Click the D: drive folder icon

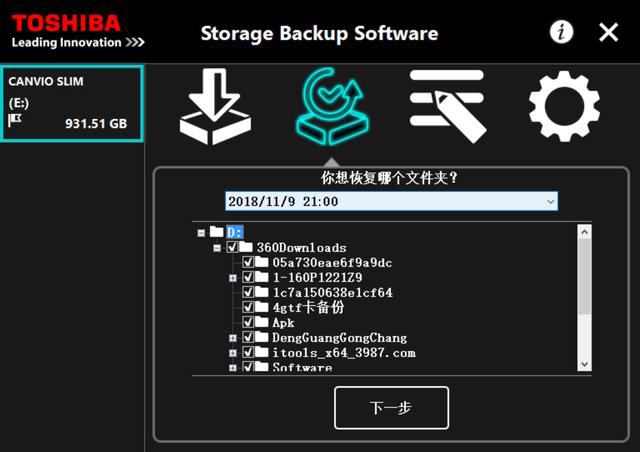216,232
